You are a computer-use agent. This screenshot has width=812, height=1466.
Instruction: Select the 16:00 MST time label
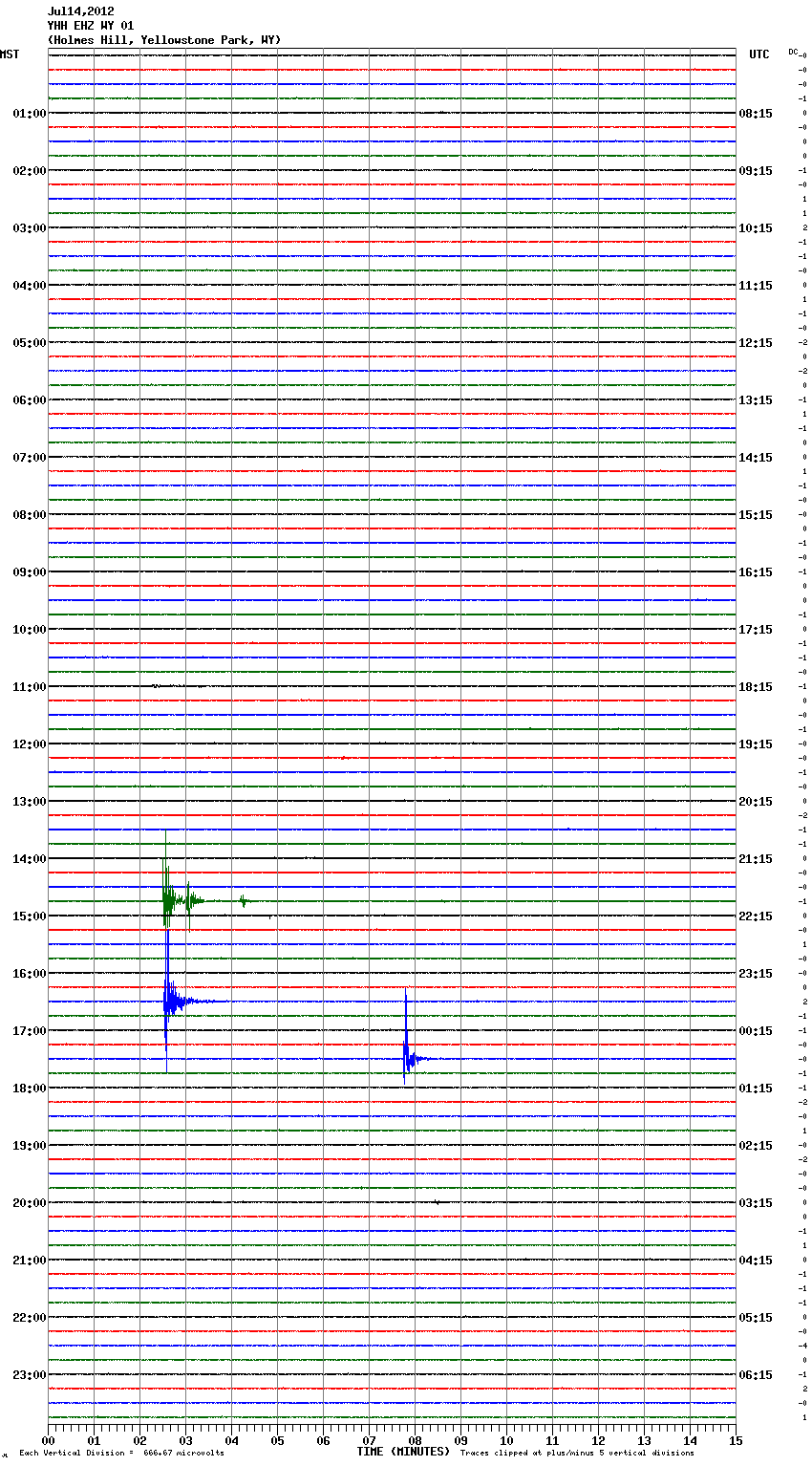tap(30, 974)
